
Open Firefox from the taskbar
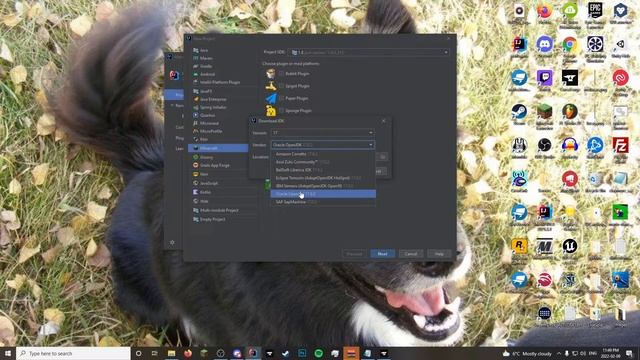pyautogui.click(x=188, y=353)
